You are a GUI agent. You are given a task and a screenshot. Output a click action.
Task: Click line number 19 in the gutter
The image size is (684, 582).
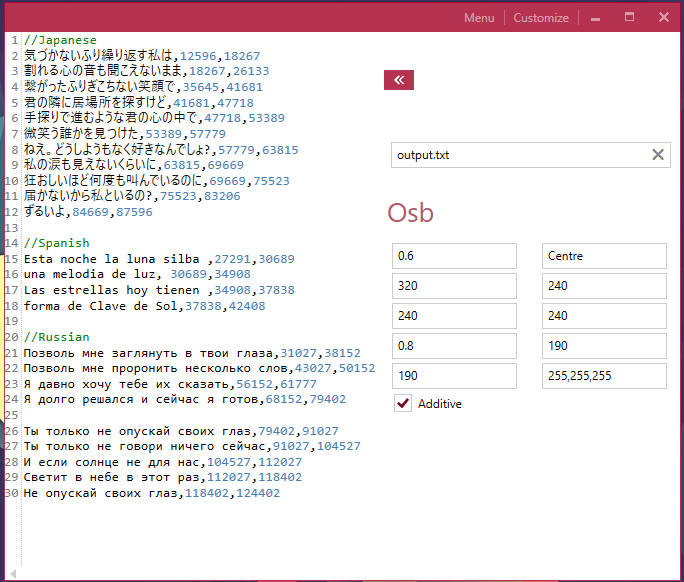point(11,321)
